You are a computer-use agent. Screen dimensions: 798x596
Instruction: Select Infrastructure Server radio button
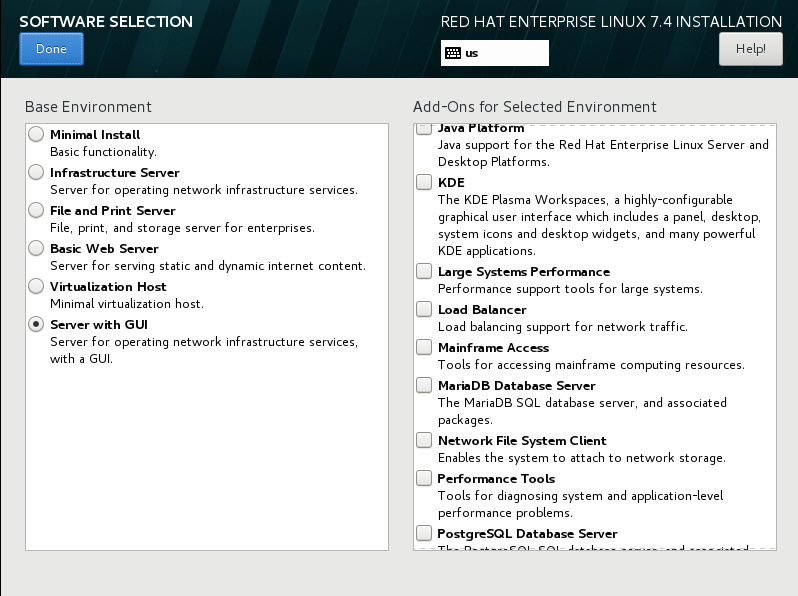tap(36, 172)
